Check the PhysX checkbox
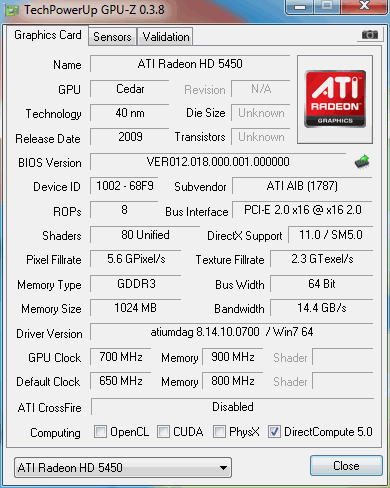The width and height of the screenshot is (390, 488). coord(219,431)
